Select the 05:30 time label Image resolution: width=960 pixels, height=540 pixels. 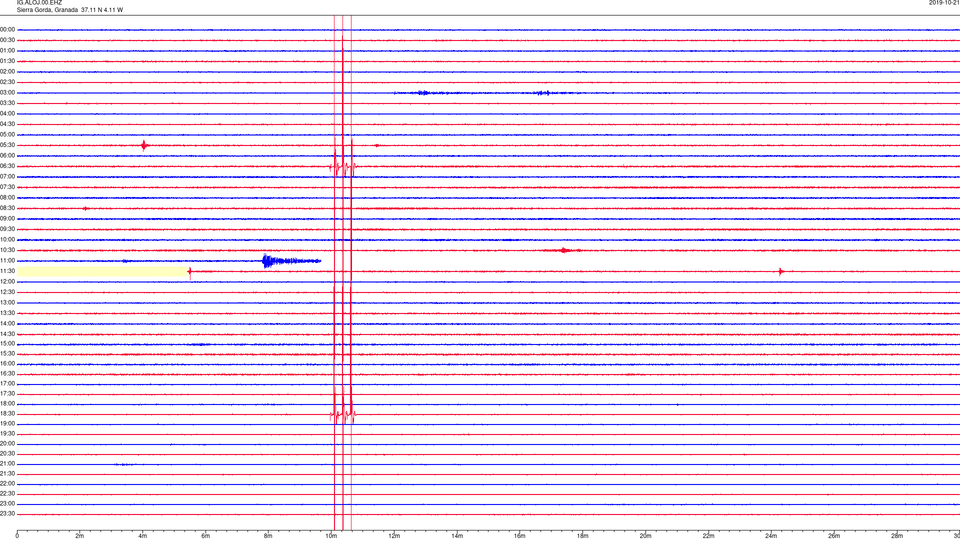click(7, 145)
